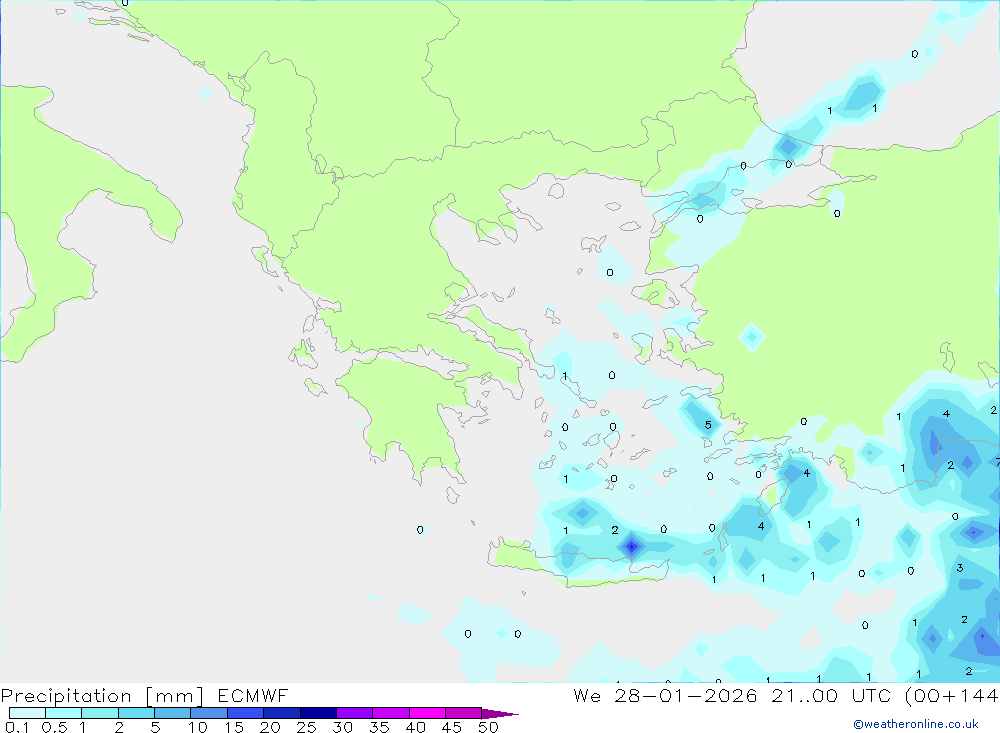Select the 25–30 mm darkest navy legend swatch
The image size is (1000, 733).
click(318, 713)
